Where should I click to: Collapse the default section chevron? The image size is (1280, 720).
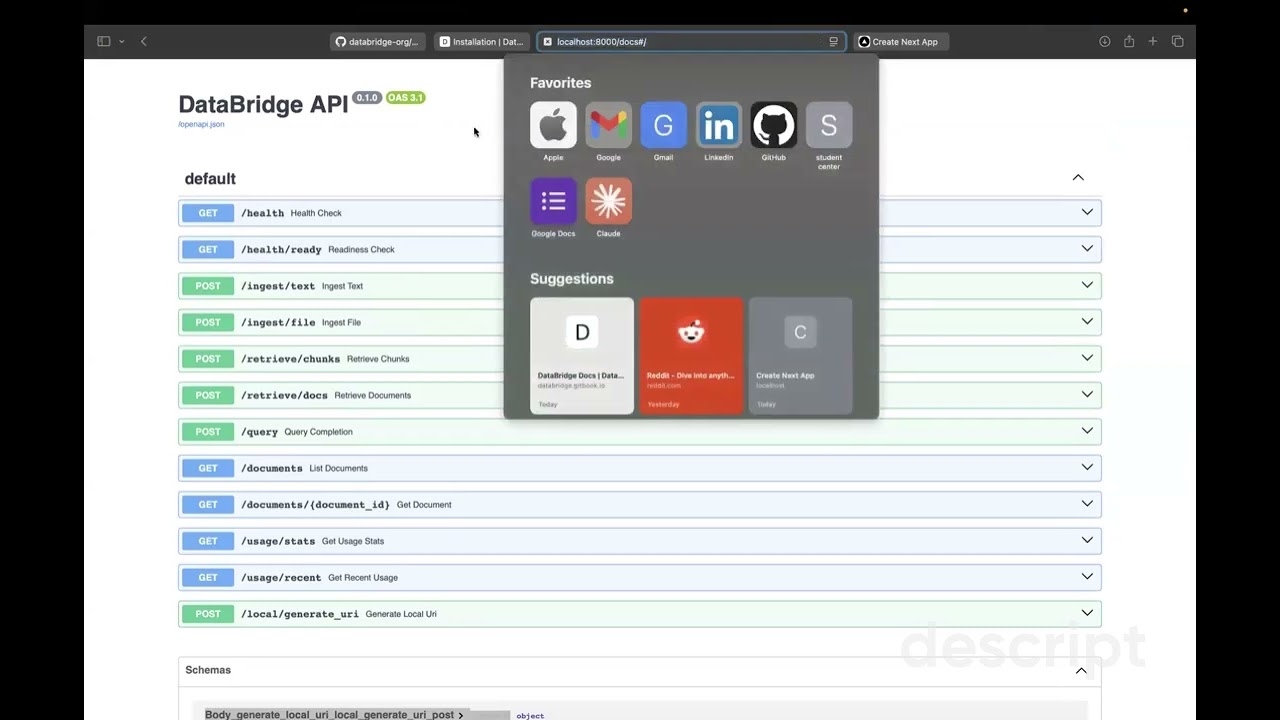1078,177
